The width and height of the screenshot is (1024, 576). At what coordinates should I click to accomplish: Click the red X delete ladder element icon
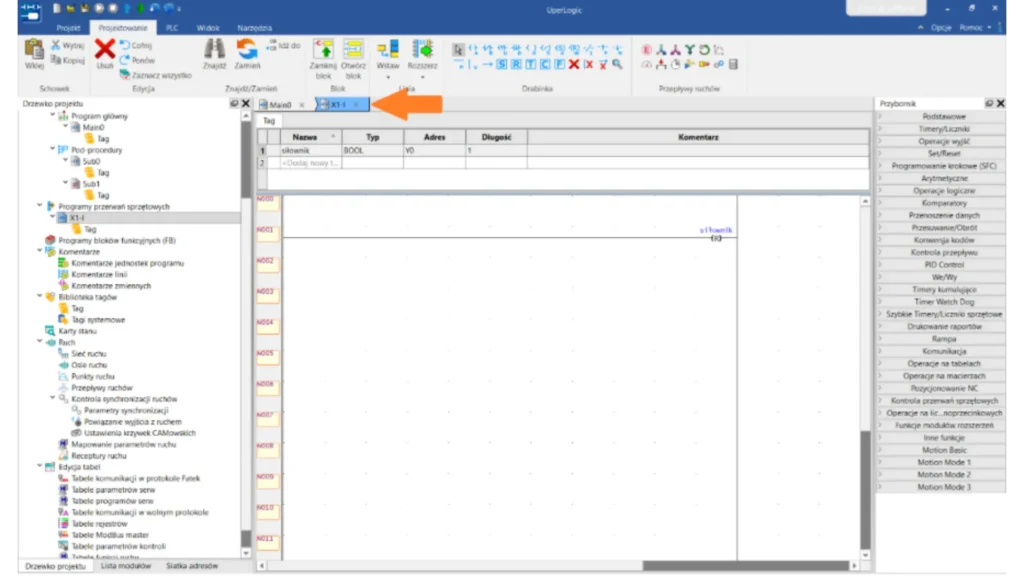[573, 64]
